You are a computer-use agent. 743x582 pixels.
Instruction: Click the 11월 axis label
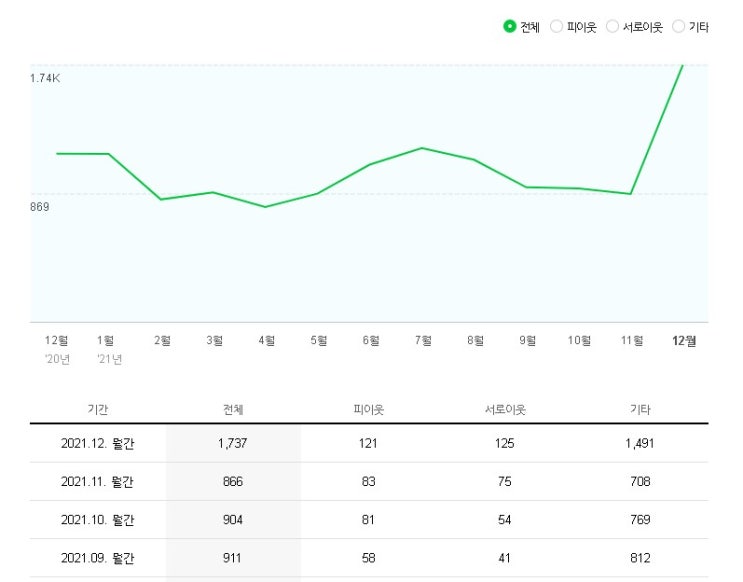[632, 340]
